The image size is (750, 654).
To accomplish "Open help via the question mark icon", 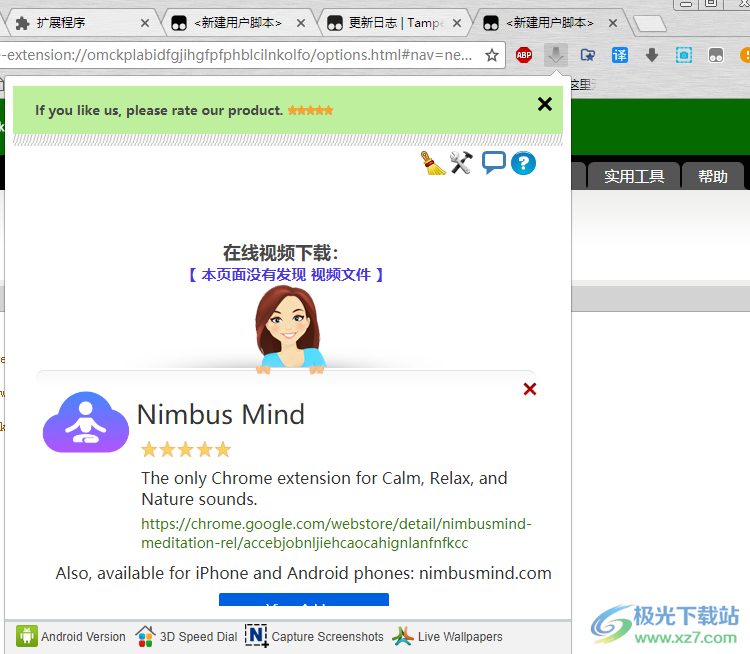I will pyautogui.click(x=524, y=163).
